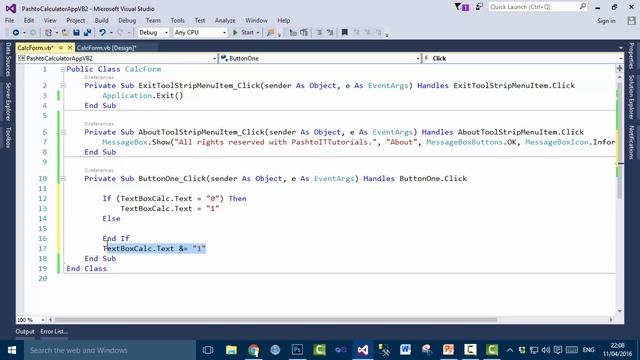
Task: Open the Microsoft Word taskbar icon
Action: point(405,350)
